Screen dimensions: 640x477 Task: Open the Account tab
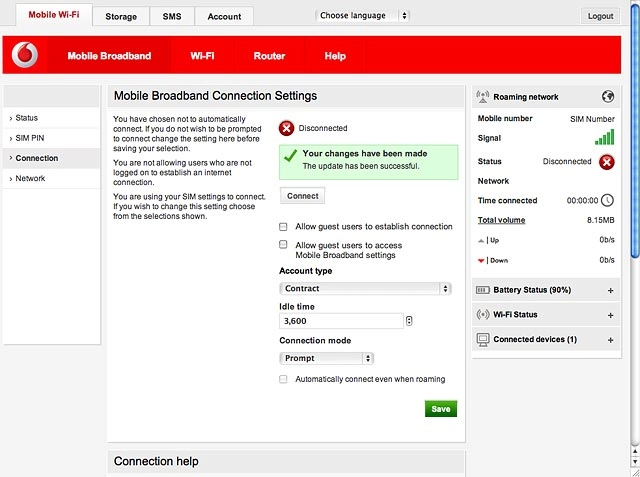(224, 16)
